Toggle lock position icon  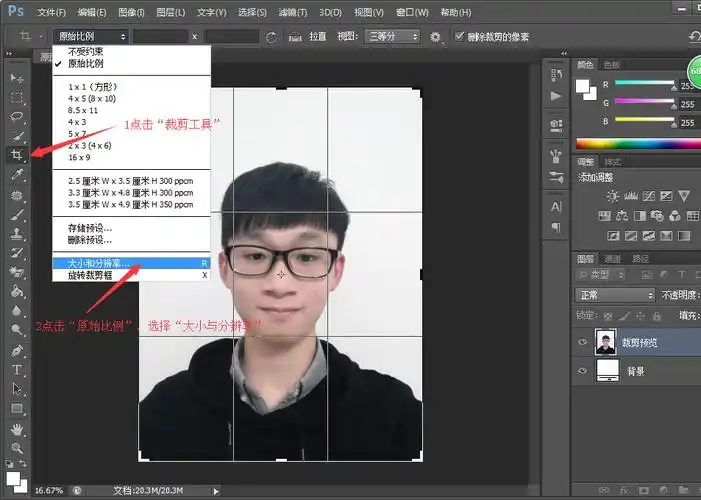click(640, 316)
